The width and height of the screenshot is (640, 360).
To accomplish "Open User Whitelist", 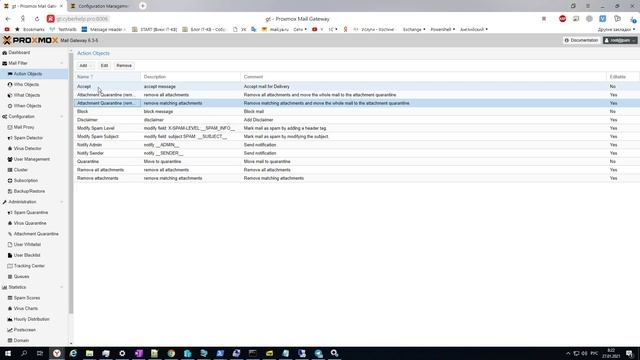I will (x=27, y=244).
